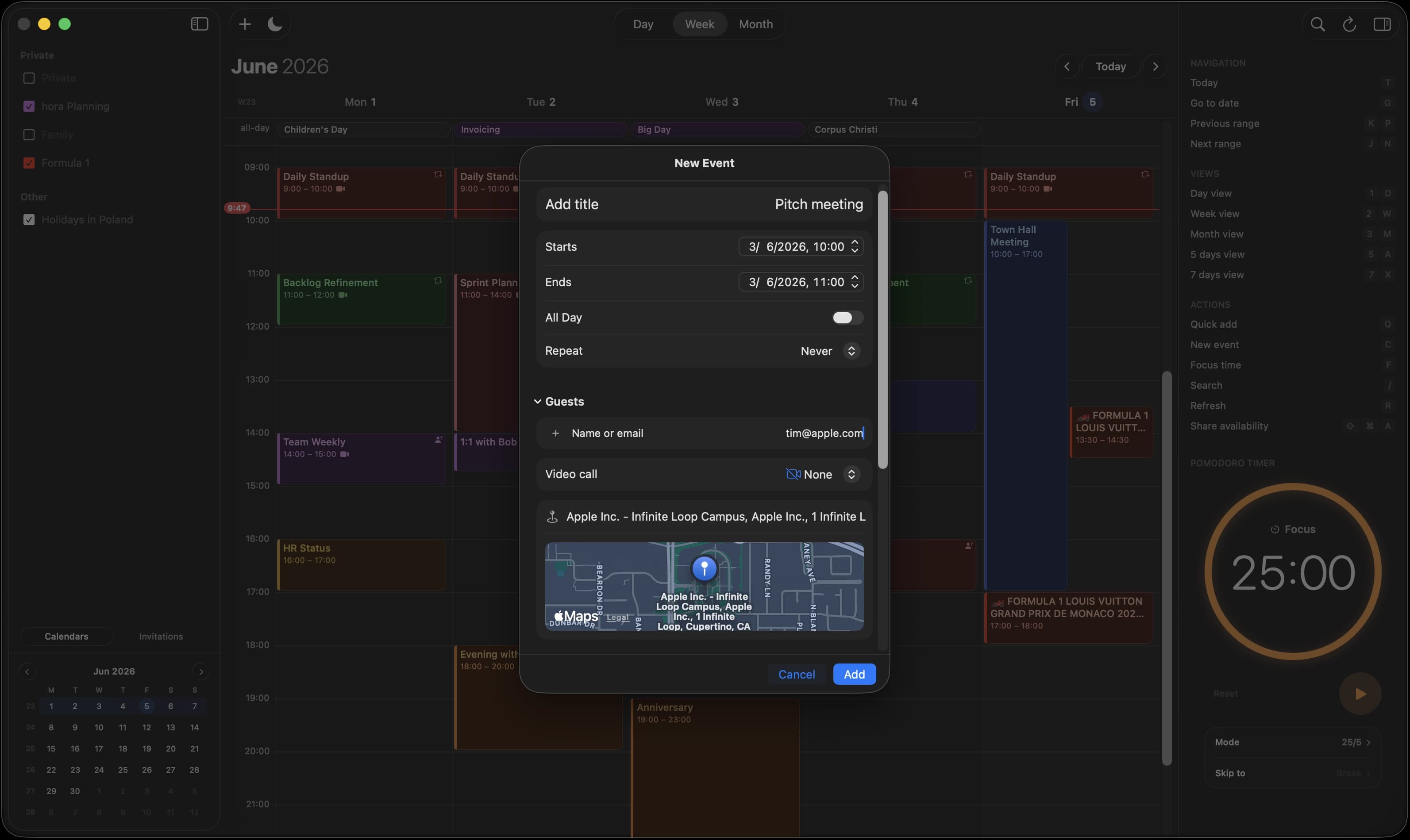Open the Town Hall Meeting event
The height and width of the screenshot is (840, 1410).
(x=1026, y=405)
